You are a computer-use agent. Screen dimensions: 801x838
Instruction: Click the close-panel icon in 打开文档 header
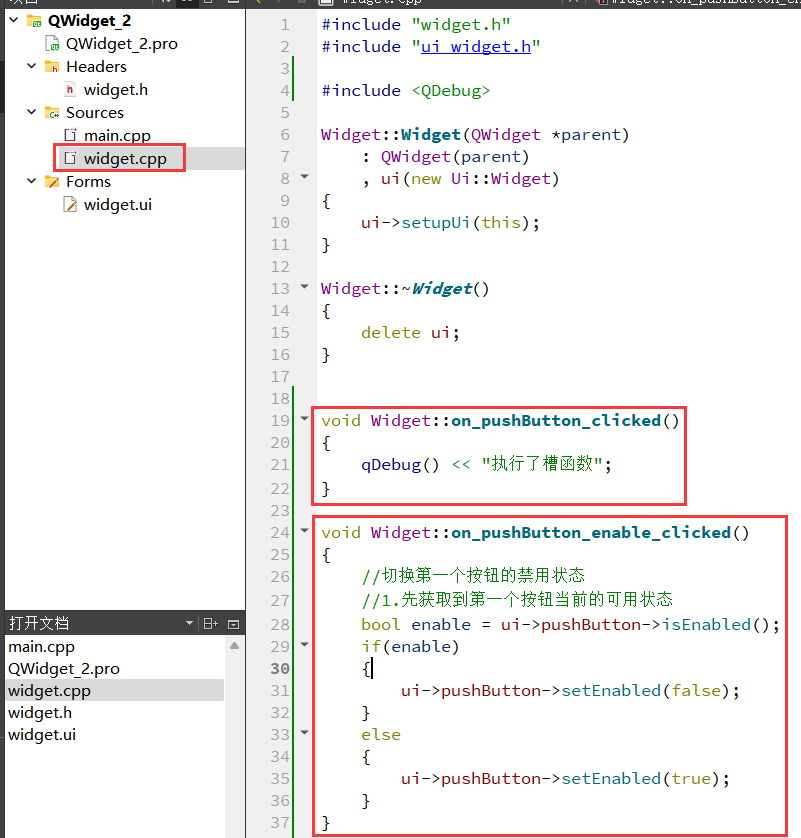[x=234, y=624]
